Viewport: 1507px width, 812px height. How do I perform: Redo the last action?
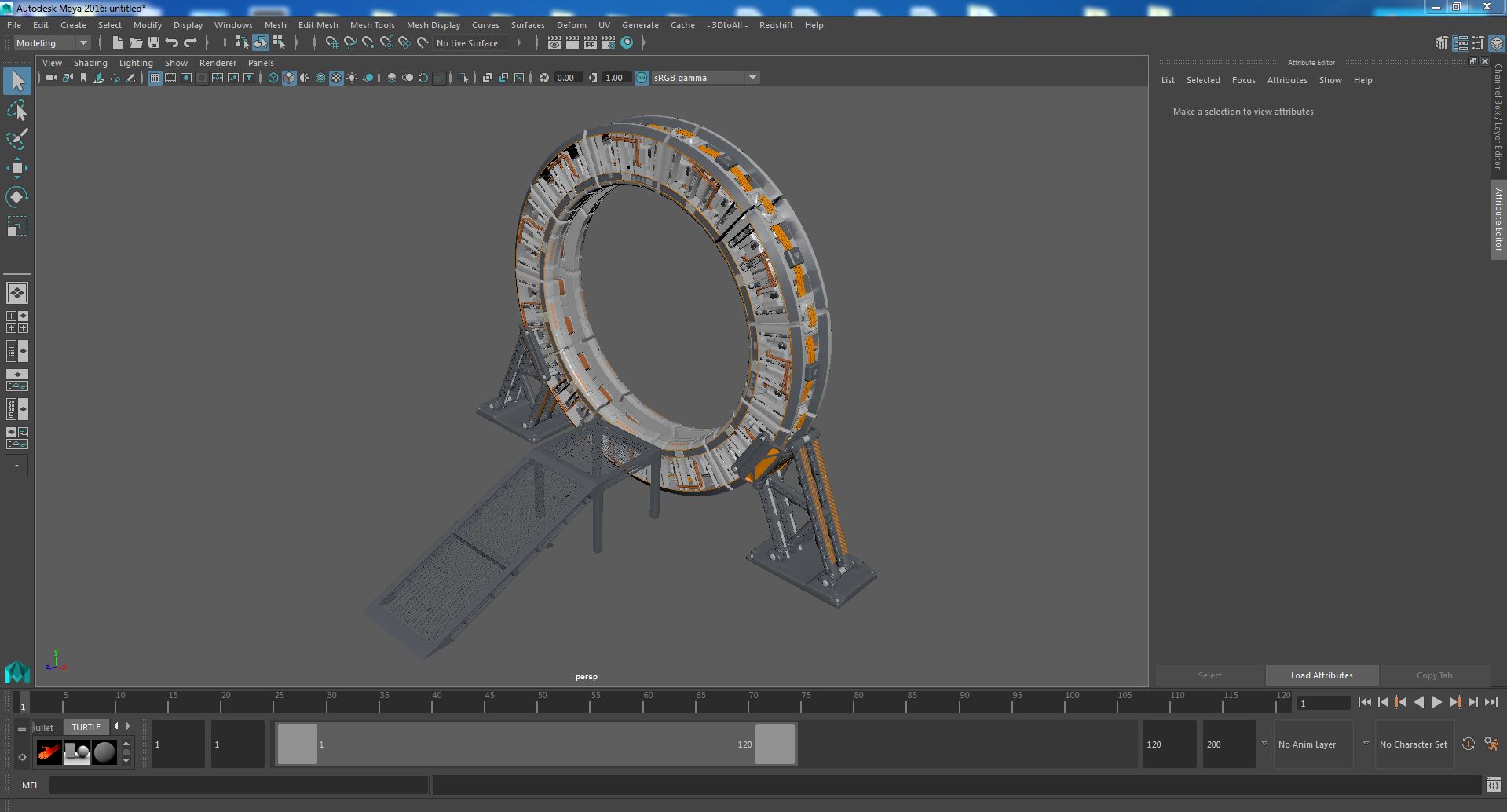tap(190, 42)
